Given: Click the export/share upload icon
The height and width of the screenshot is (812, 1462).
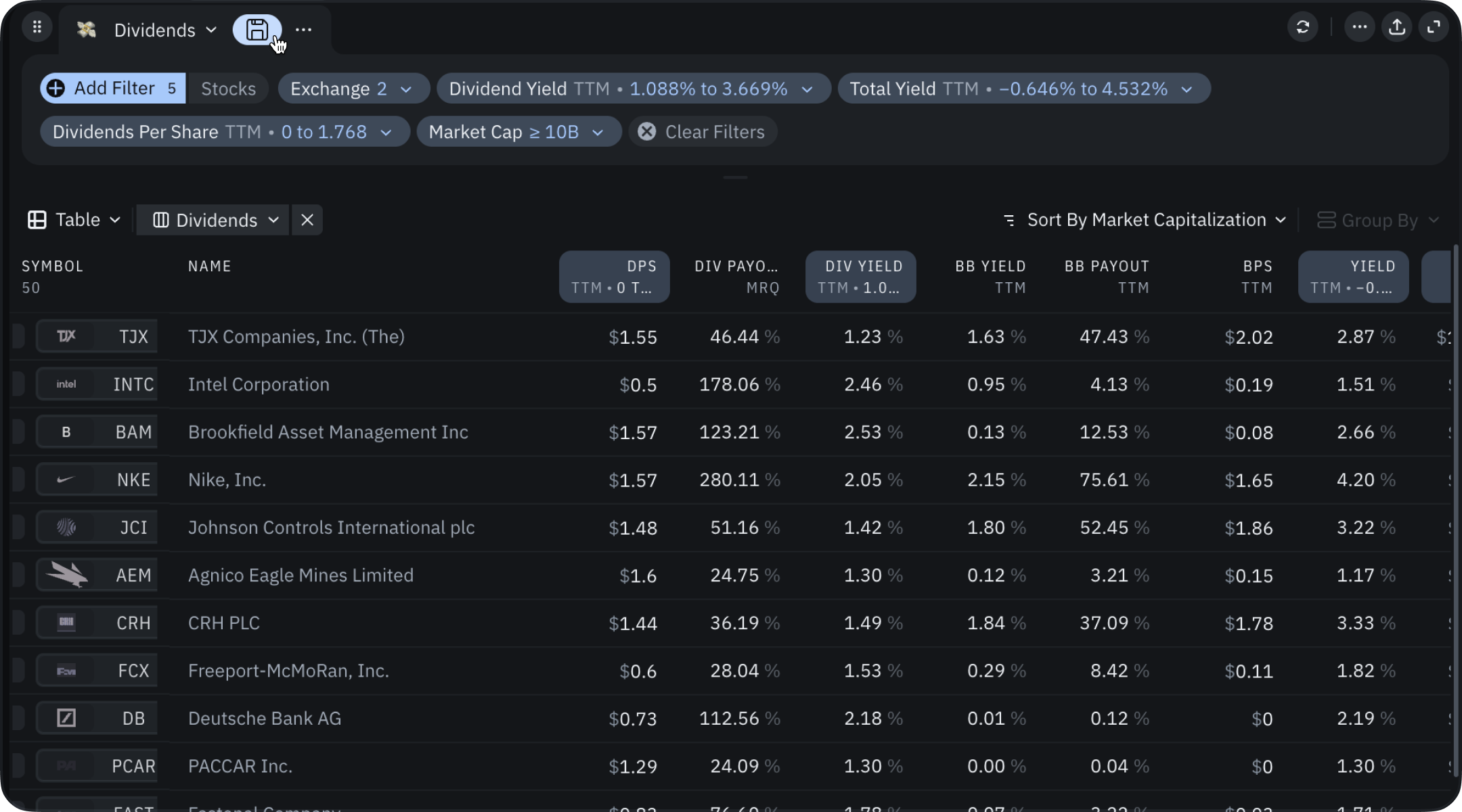Looking at the screenshot, I should pyautogui.click(x=1397, y=27).
